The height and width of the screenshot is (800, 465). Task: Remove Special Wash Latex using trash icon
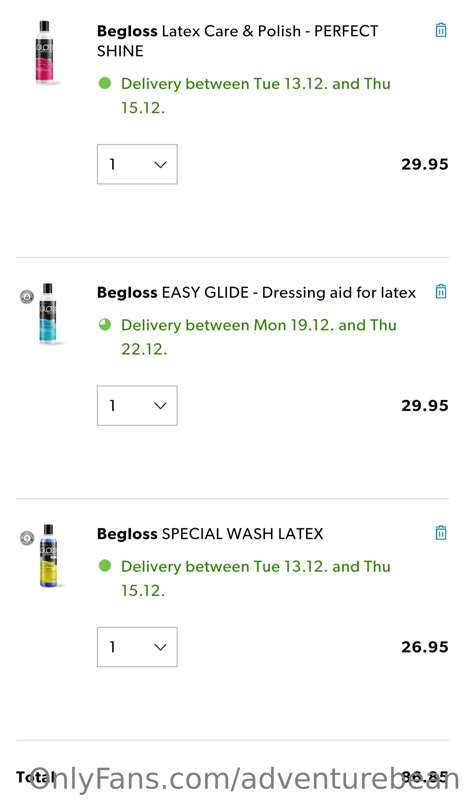click(x=441, y=533)
